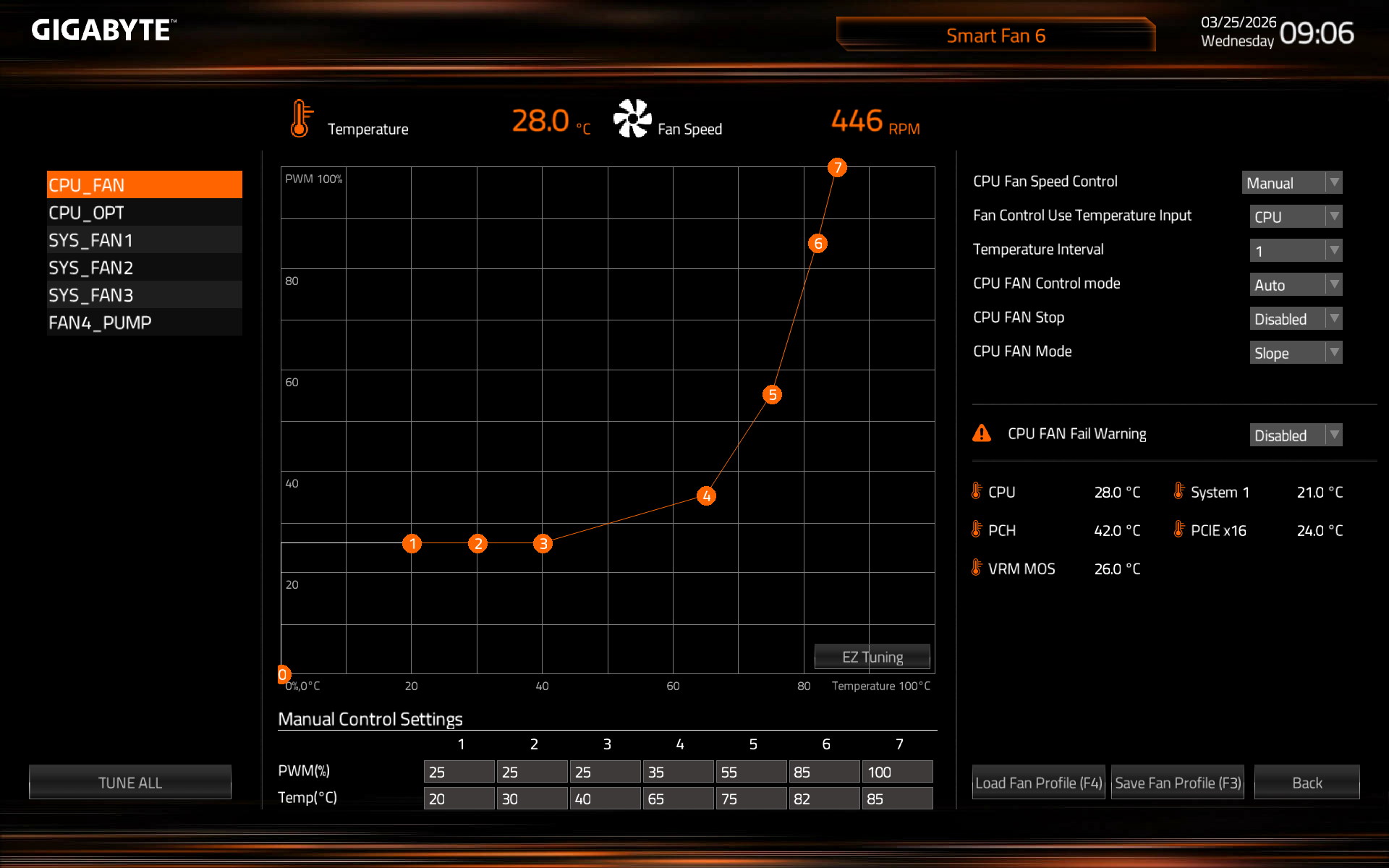Click the CPU FAN Fail Warning triangle icon
Screen dimensions: 1389x868
[982, 433]
